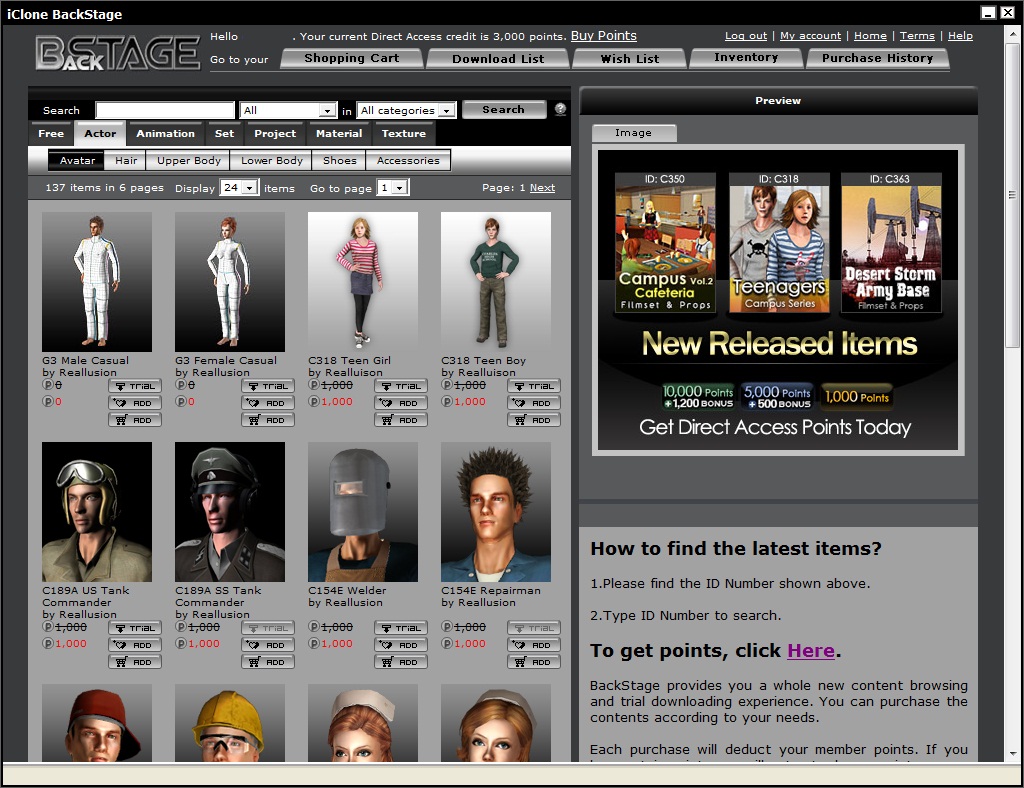Add C154E Repairman to wish list
Screen dimensions: 1024x788
[x=534, y=645]
